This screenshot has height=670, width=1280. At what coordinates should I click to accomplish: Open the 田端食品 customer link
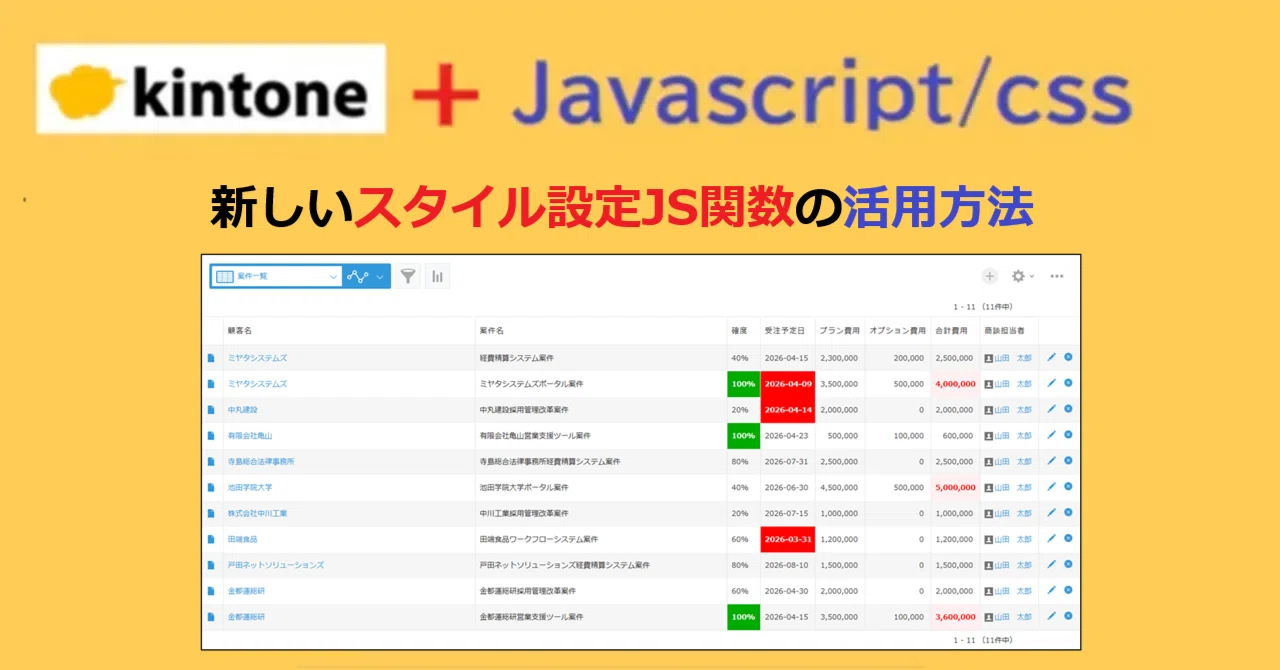tap(243, 539)
